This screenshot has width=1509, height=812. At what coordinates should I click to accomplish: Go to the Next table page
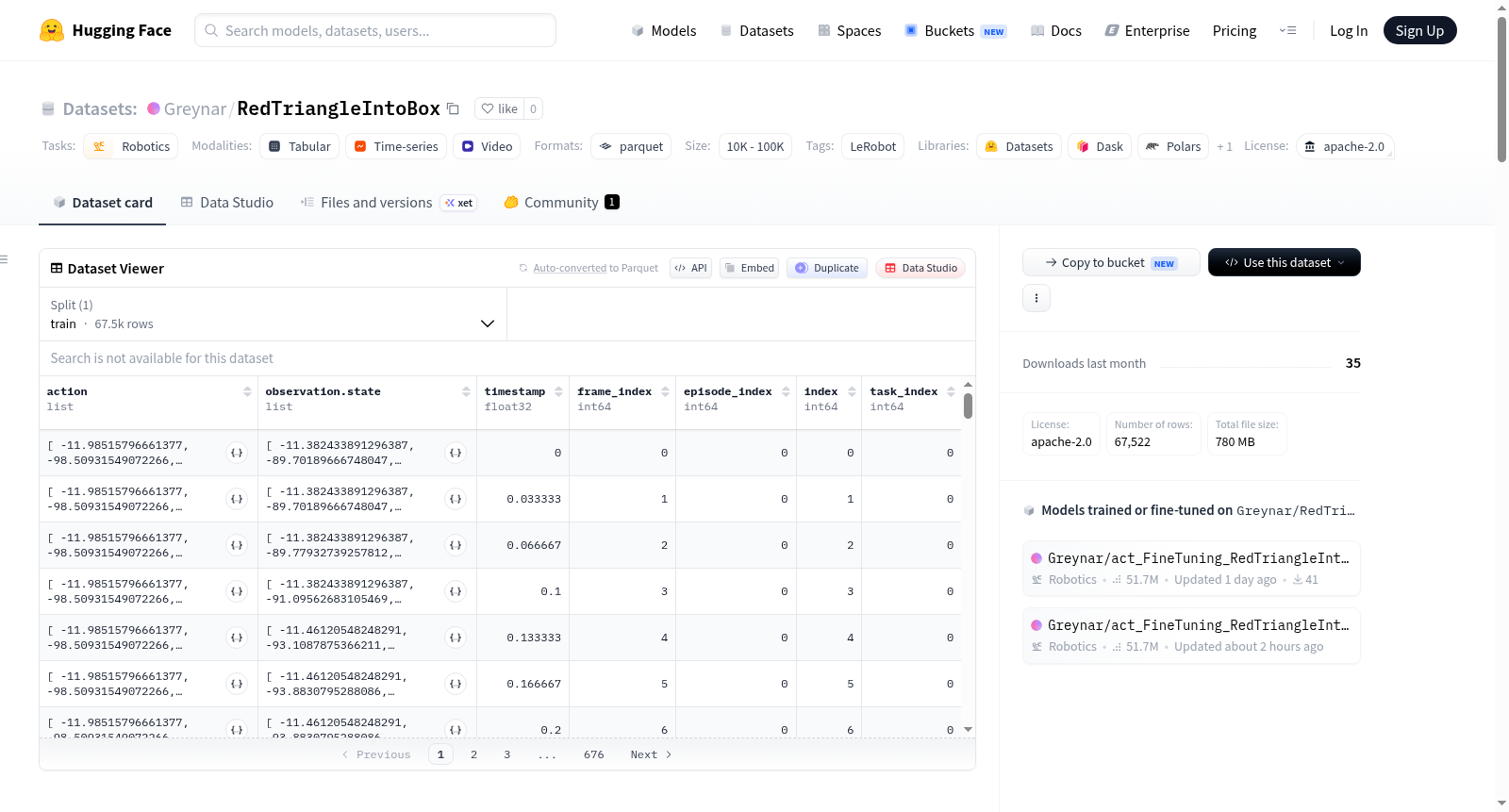pyautogui.click(x=651, y=754)
